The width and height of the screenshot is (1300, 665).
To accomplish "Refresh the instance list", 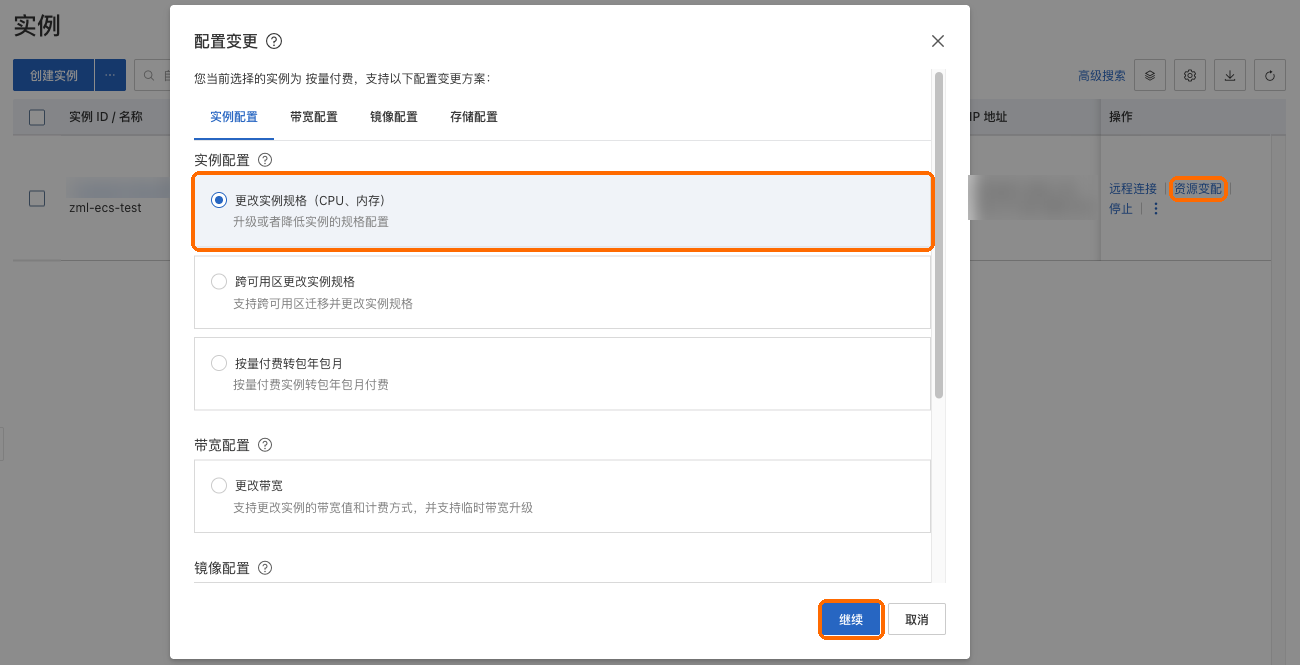I will click(1270, 75).
